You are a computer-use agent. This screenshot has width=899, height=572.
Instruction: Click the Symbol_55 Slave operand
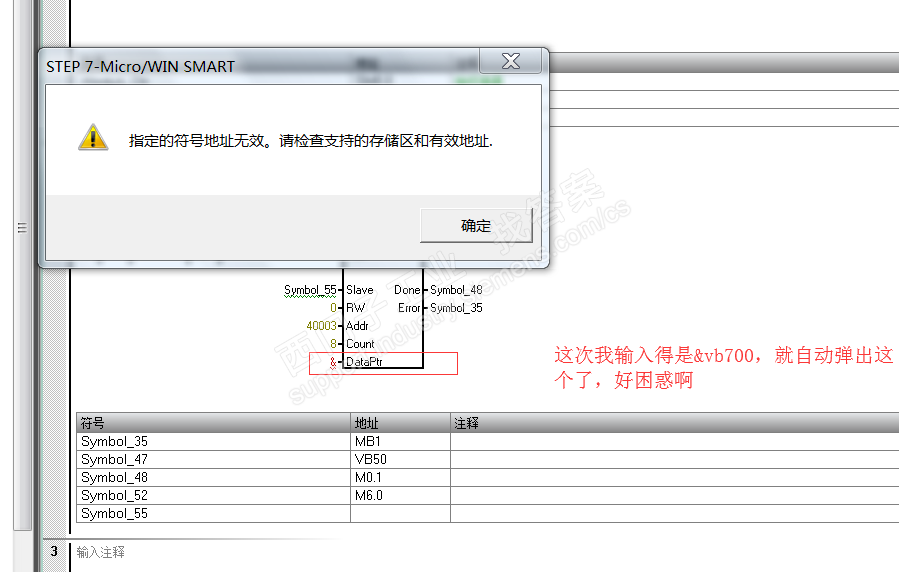tap(310, 290)
